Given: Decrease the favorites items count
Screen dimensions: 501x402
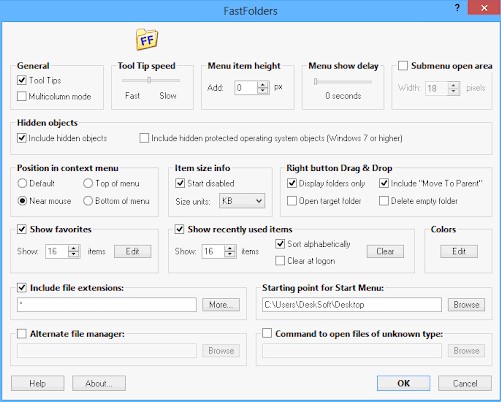Looking at the screenshot, I should pyautogui.click(x=74, y=255).
